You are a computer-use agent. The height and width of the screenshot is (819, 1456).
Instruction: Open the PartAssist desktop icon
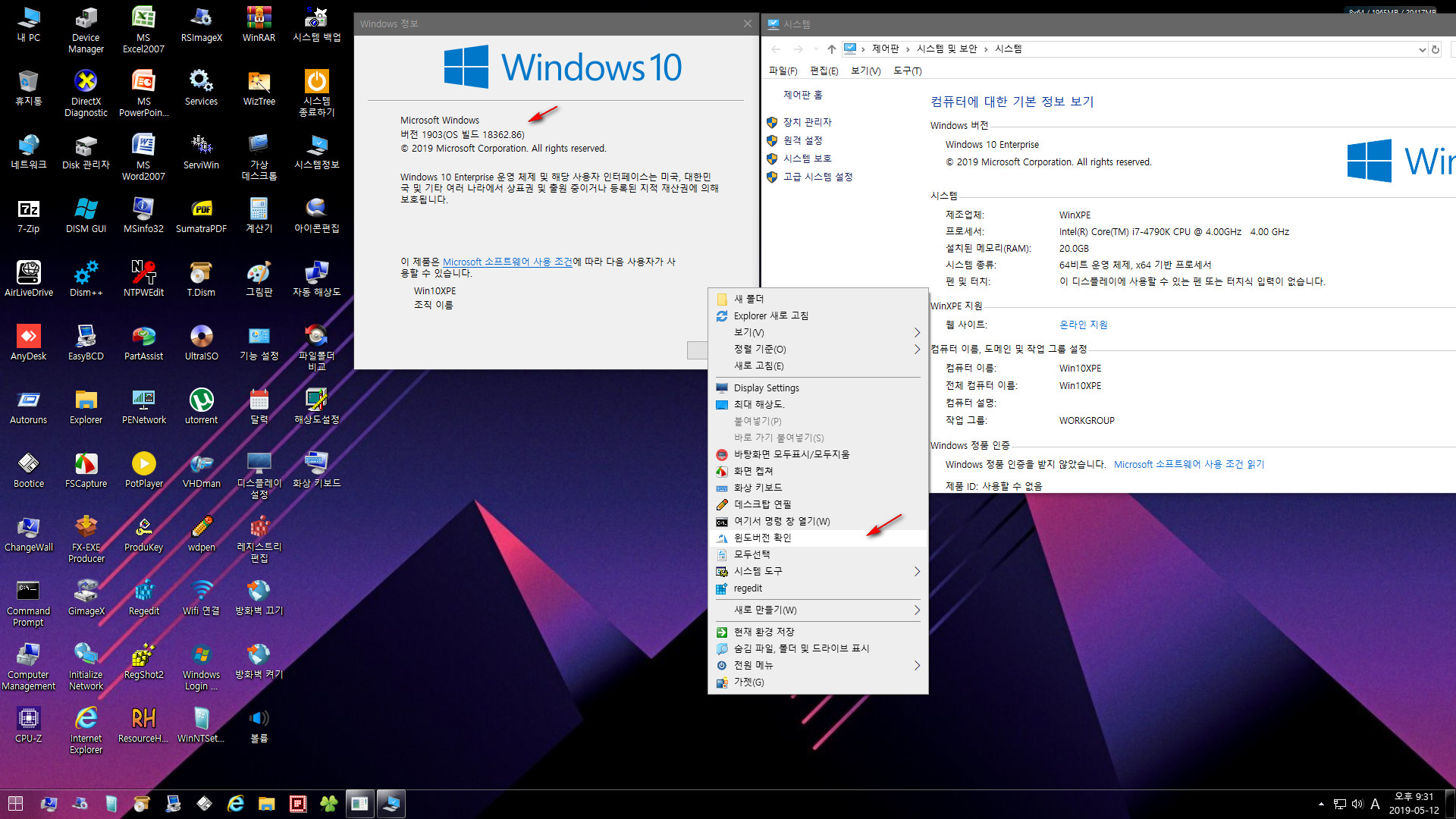(x=143, y=344)
